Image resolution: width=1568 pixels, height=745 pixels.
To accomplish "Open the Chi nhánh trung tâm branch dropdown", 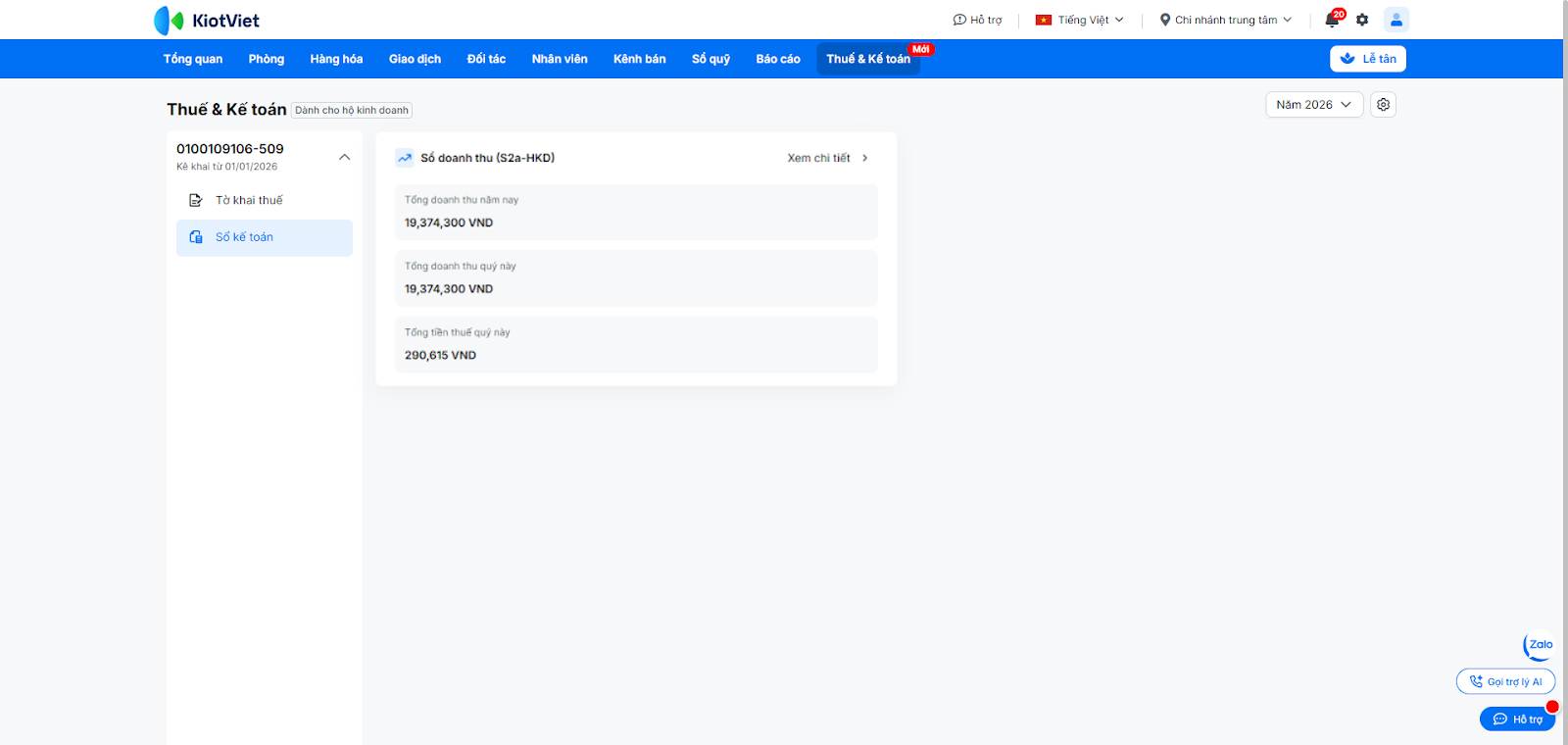I will pos(1226,20).
